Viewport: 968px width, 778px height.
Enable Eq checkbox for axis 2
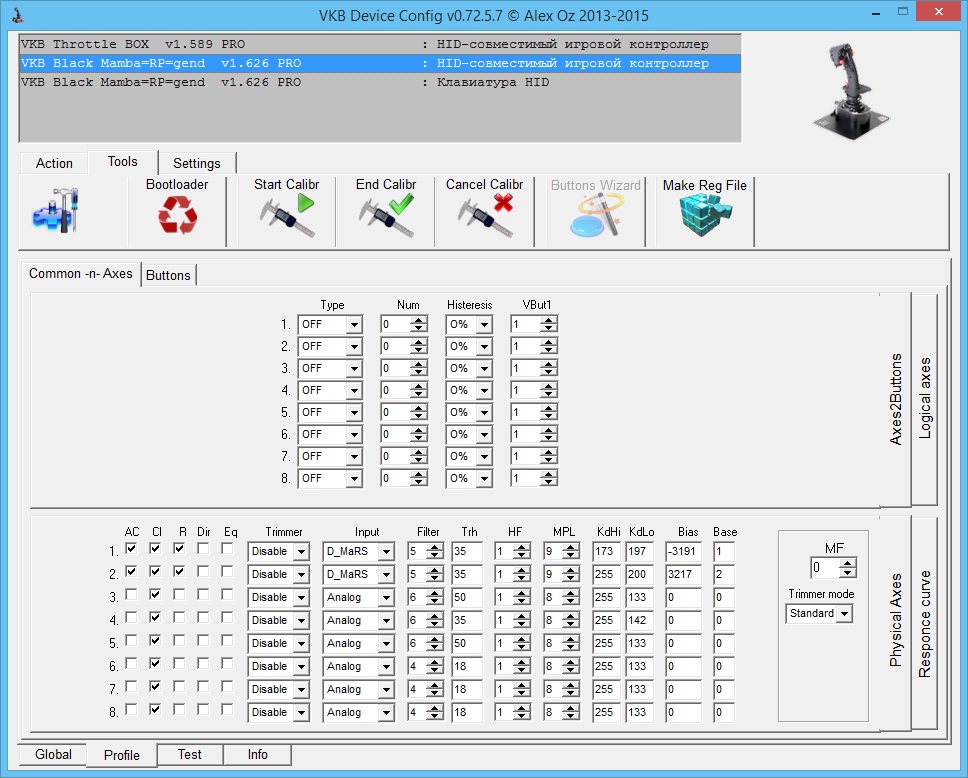227,571
